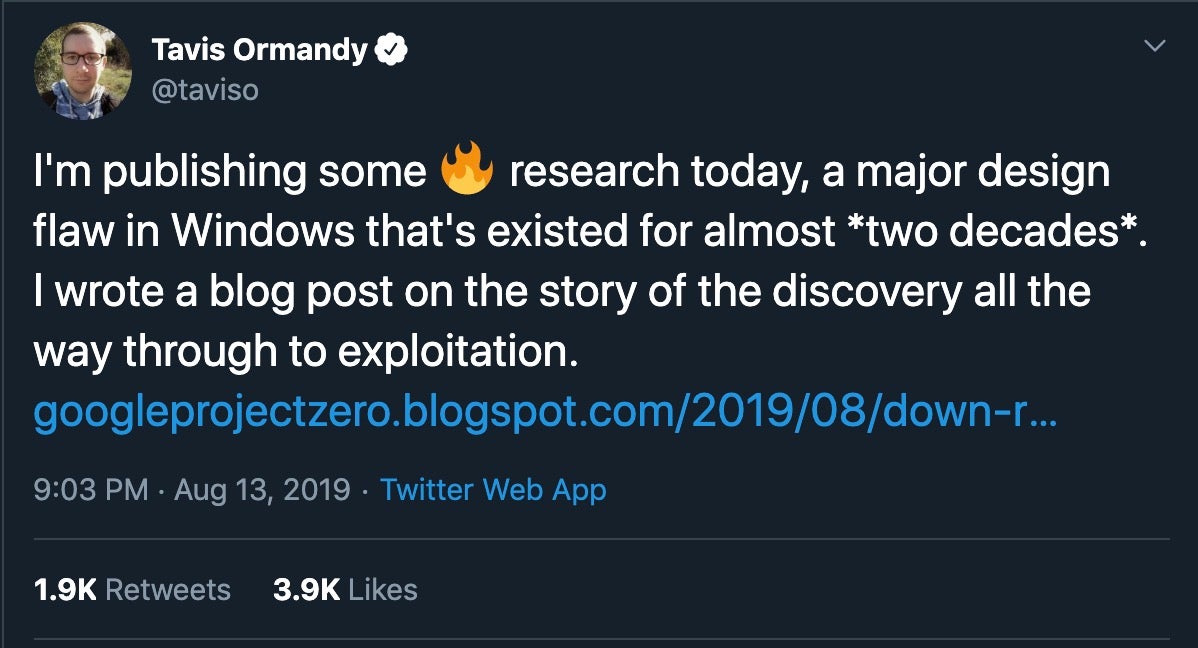This screenshot has height=648, width=1198.
Task: Click the Tavis Ormandy display name
Action: point(259,50)
